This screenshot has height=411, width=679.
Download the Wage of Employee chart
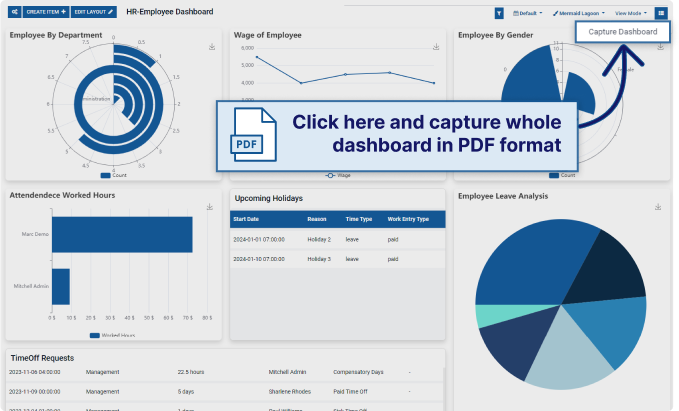[x=436, y=47]
